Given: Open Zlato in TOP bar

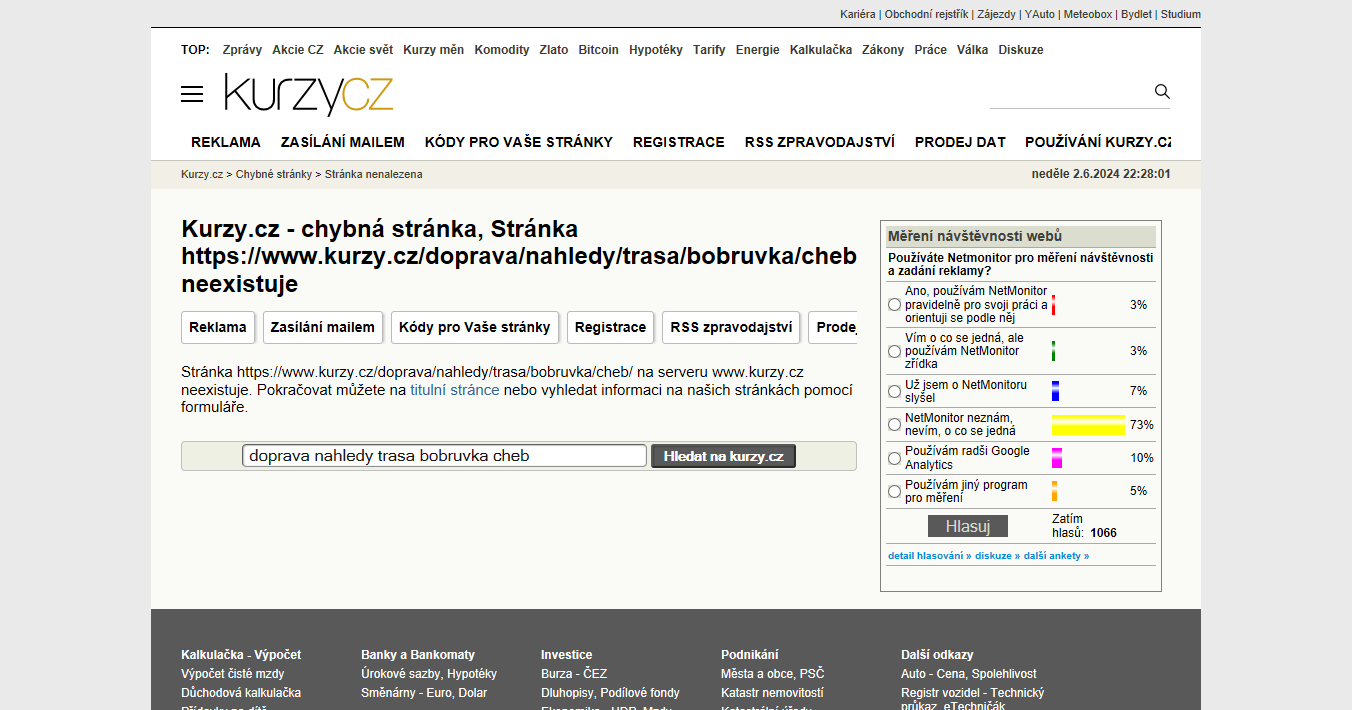Looking at the screenshot, I should click(554, 50).
